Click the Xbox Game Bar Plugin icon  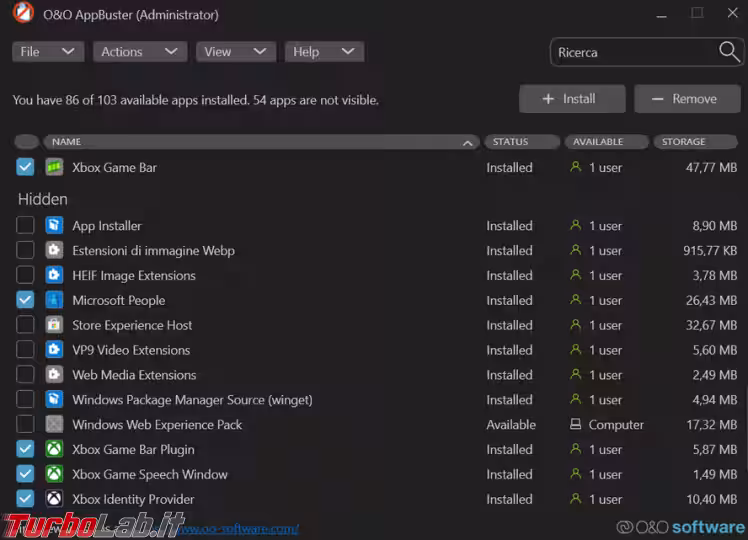click(54, 449)
